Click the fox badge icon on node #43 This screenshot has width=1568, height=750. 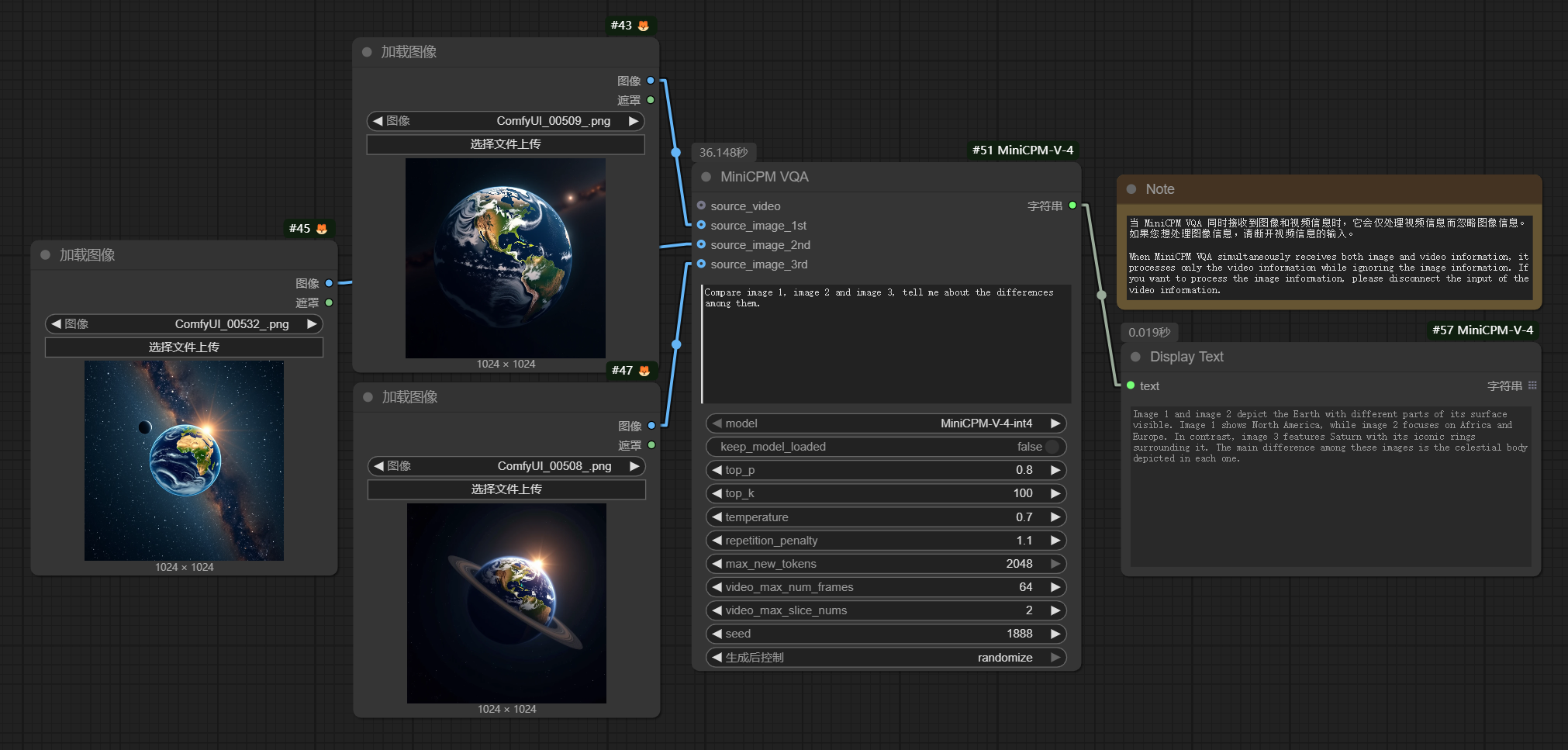[643, 26]
